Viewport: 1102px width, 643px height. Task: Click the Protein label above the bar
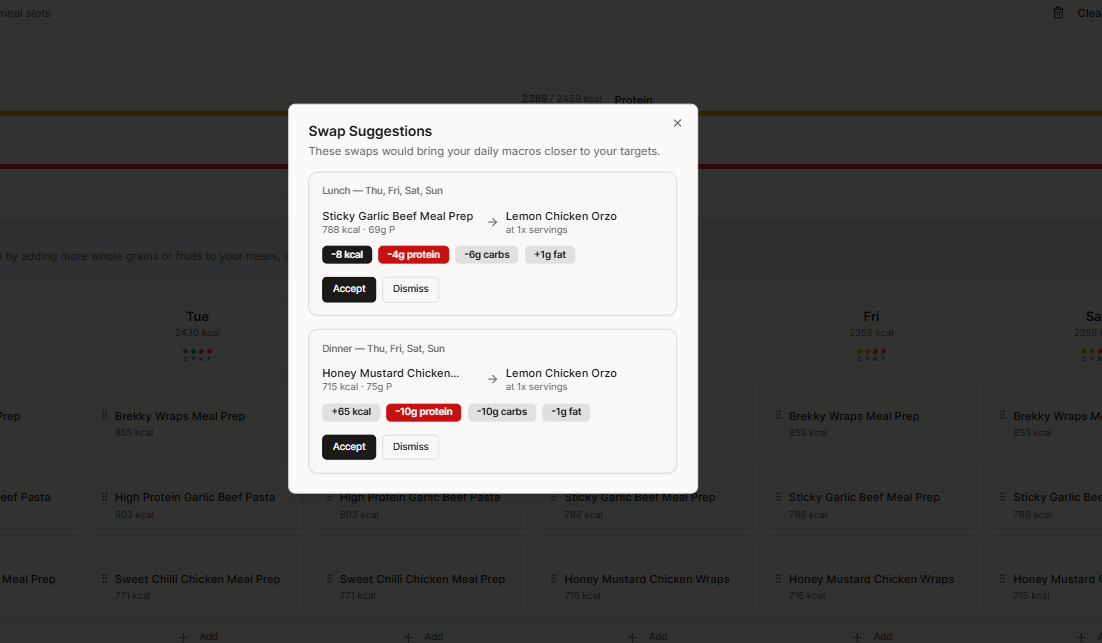click(x=633, y=100)
